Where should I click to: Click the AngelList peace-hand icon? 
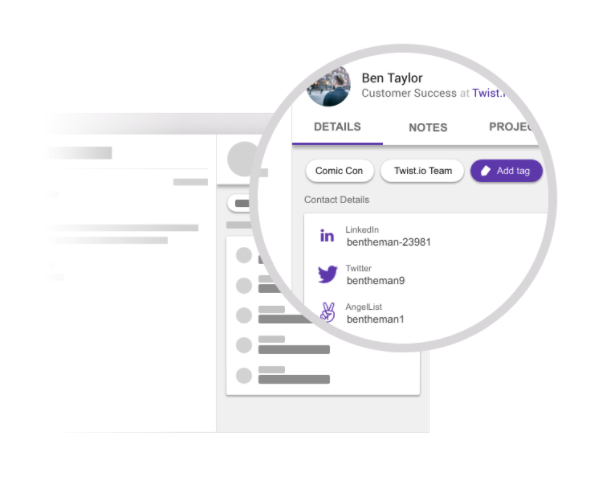[328, 312]
